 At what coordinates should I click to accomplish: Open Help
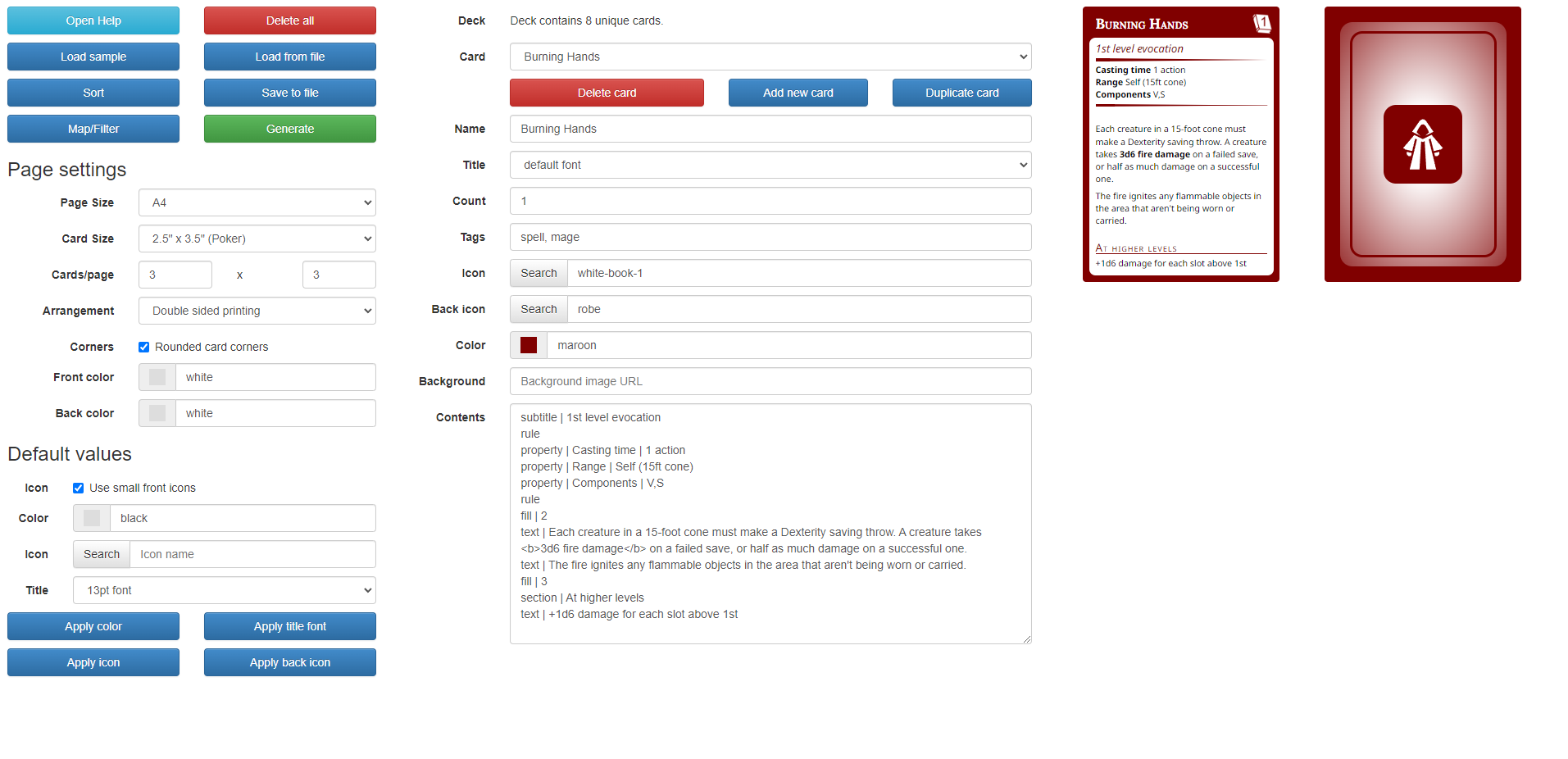[93, 20]
